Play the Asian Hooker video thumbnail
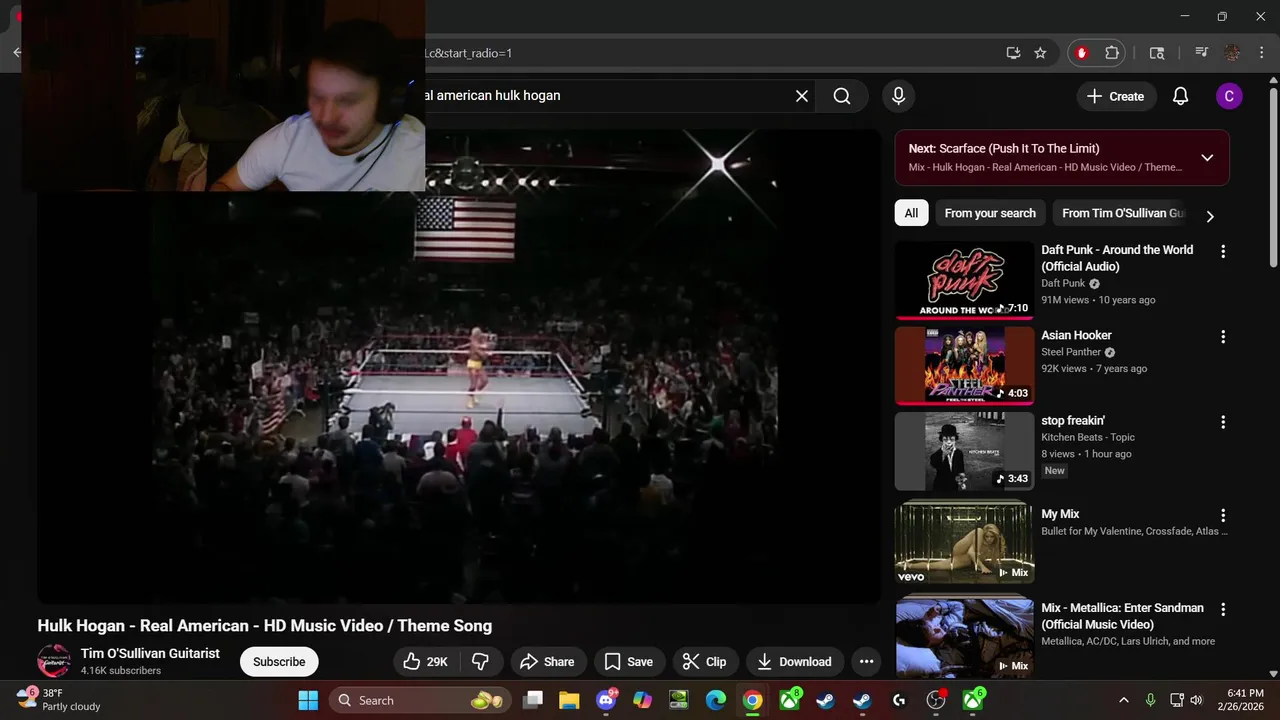 click(964, 366)
